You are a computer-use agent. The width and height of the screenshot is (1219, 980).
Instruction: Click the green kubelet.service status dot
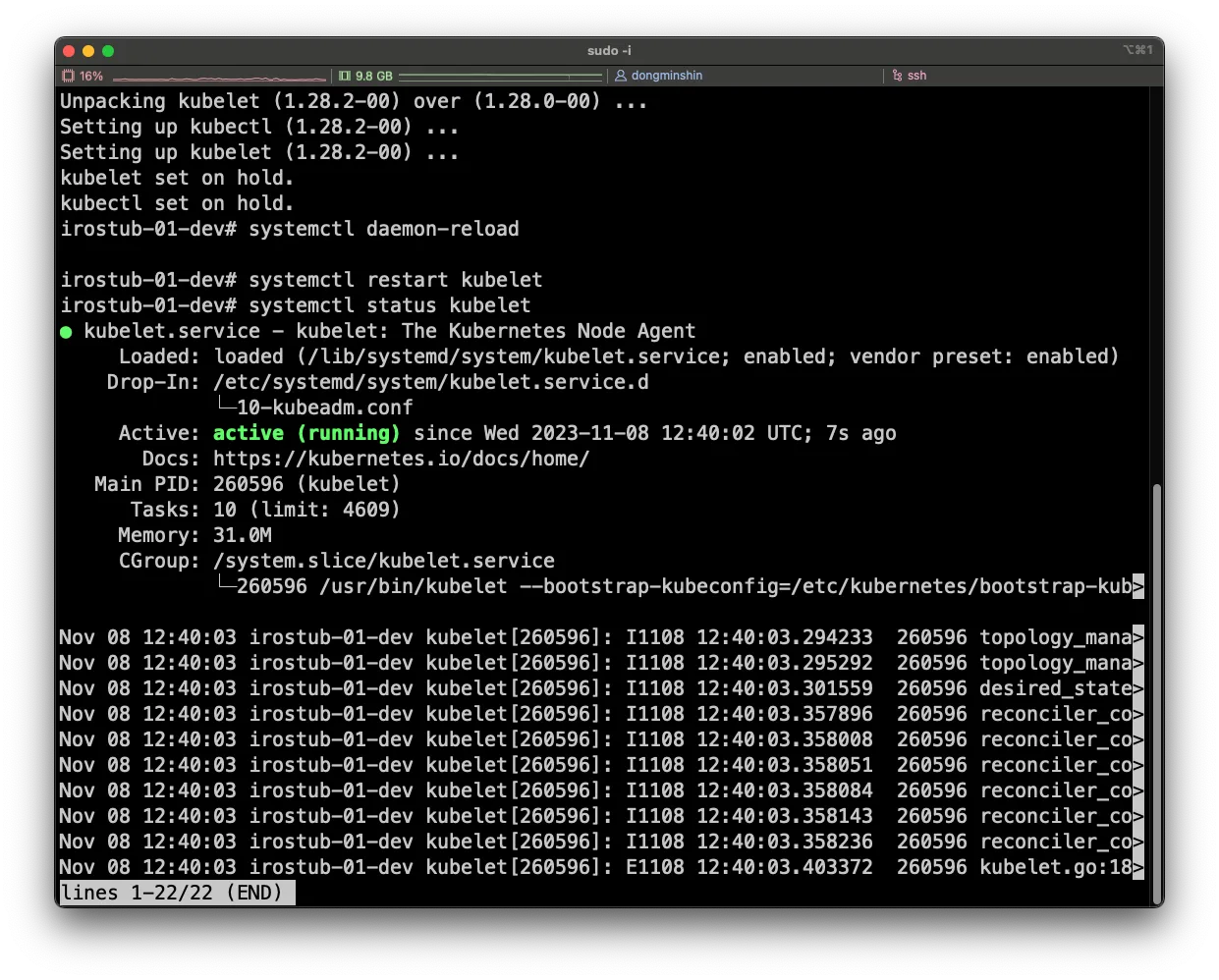coord(66,332)
